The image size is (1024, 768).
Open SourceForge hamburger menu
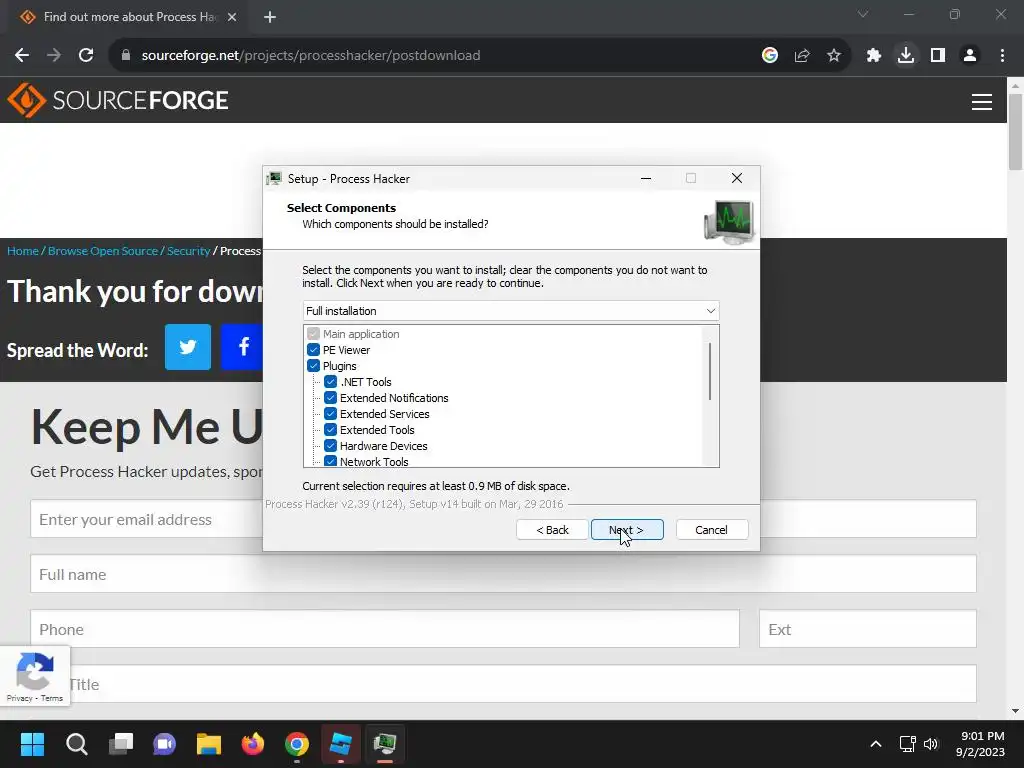[982, 102]
